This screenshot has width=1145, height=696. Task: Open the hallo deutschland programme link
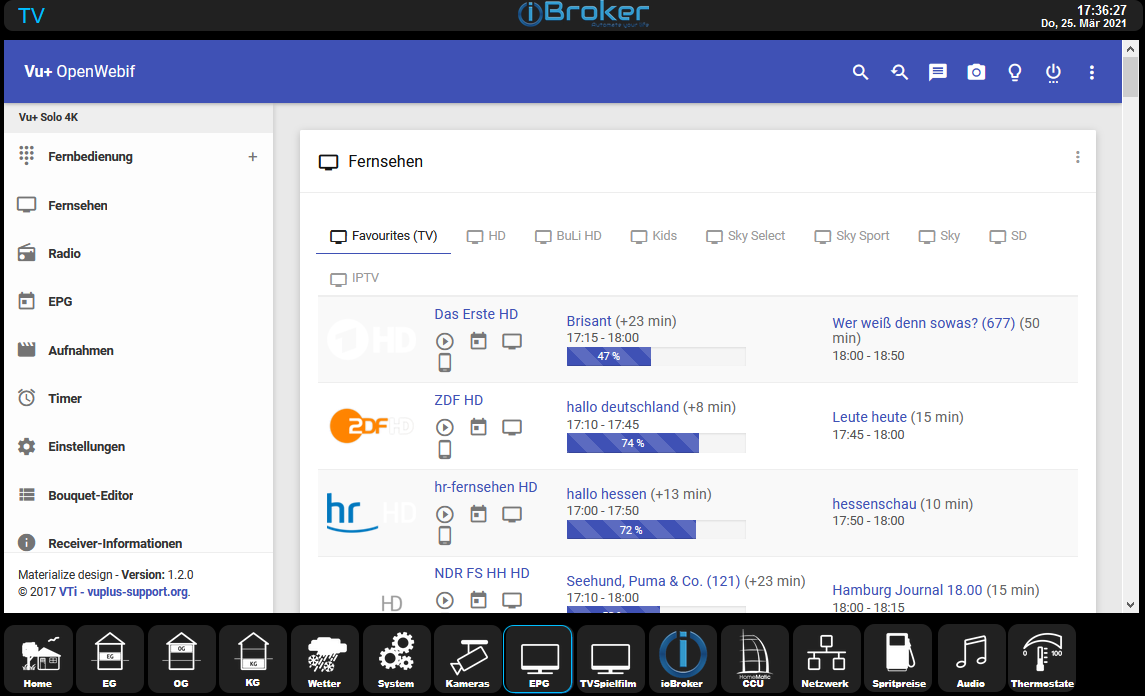click(x=623, y=407)
